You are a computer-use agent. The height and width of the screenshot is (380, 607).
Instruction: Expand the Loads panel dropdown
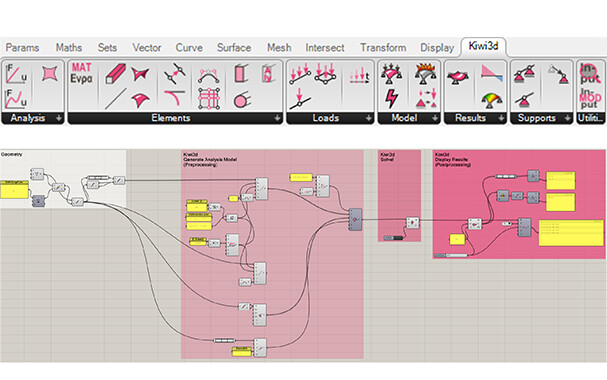(368, 118)
